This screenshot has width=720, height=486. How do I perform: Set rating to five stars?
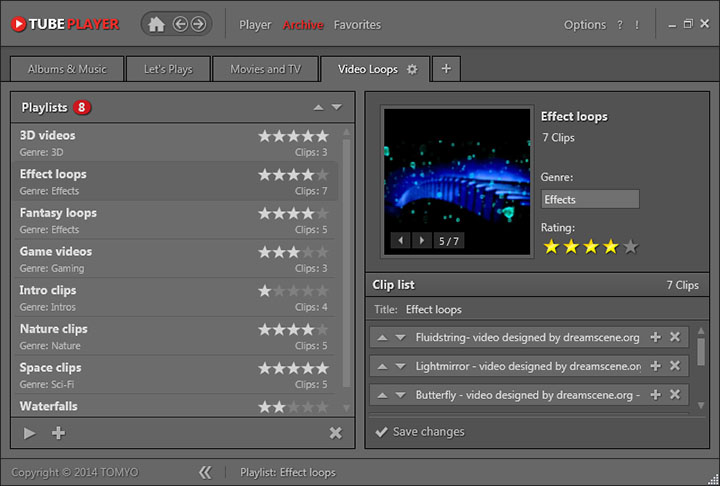630,247
